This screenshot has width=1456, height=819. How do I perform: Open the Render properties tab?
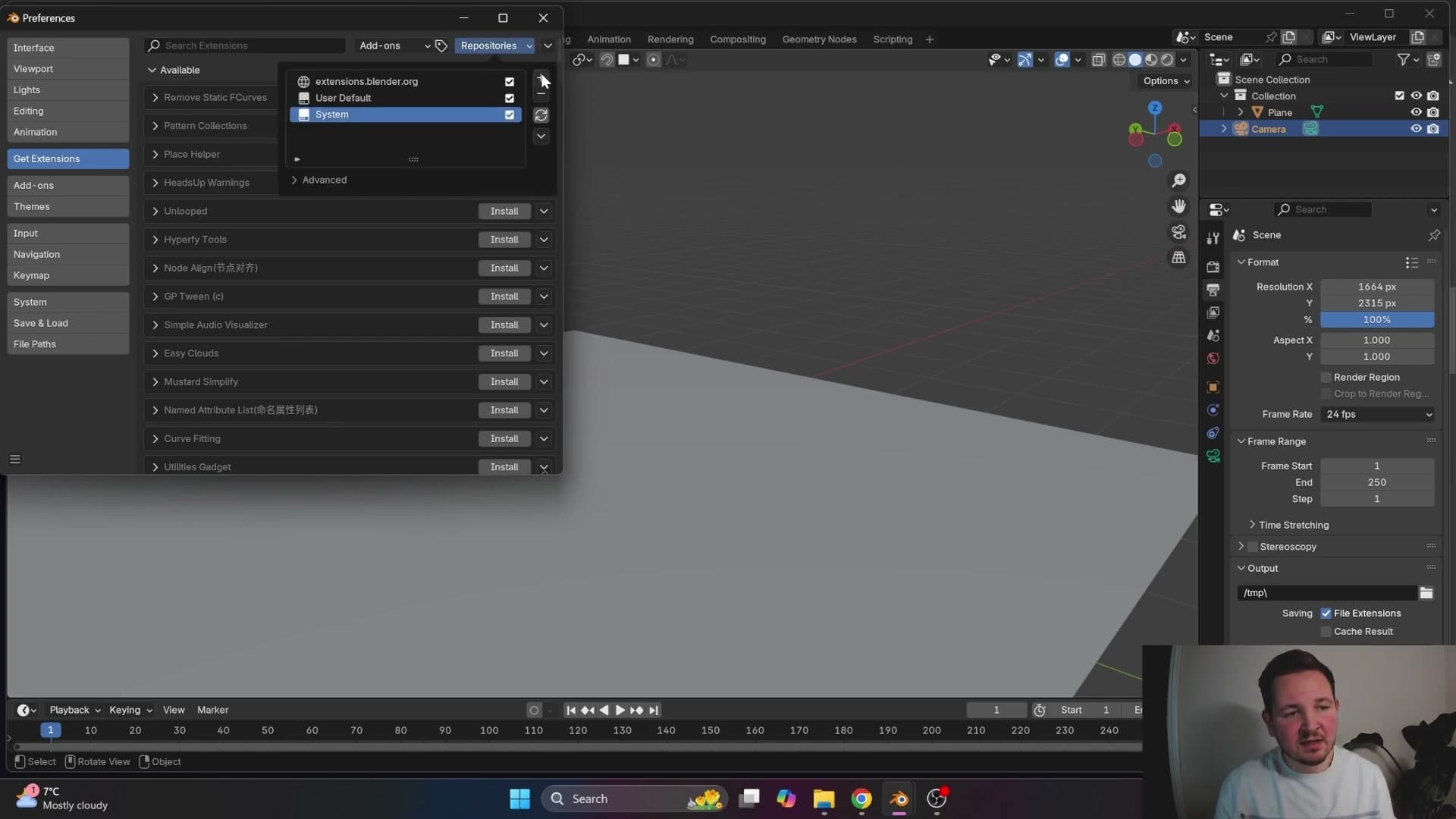(1213, 267)
